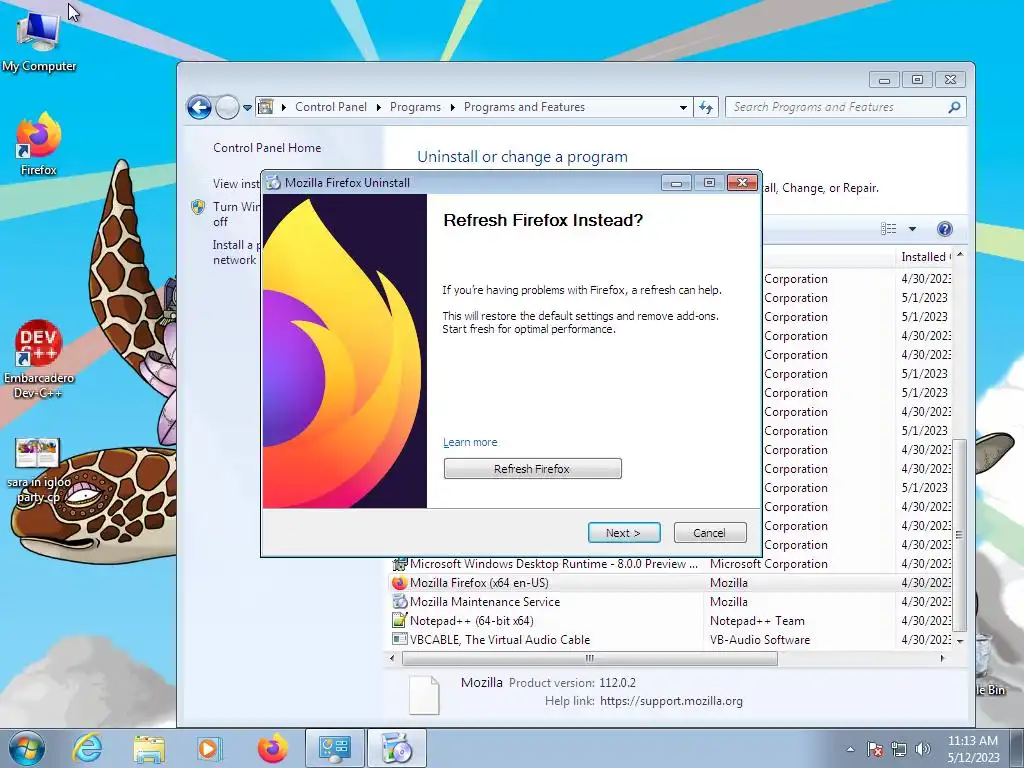
Task: Open network tray icon
Action: (x=899, y=750)
